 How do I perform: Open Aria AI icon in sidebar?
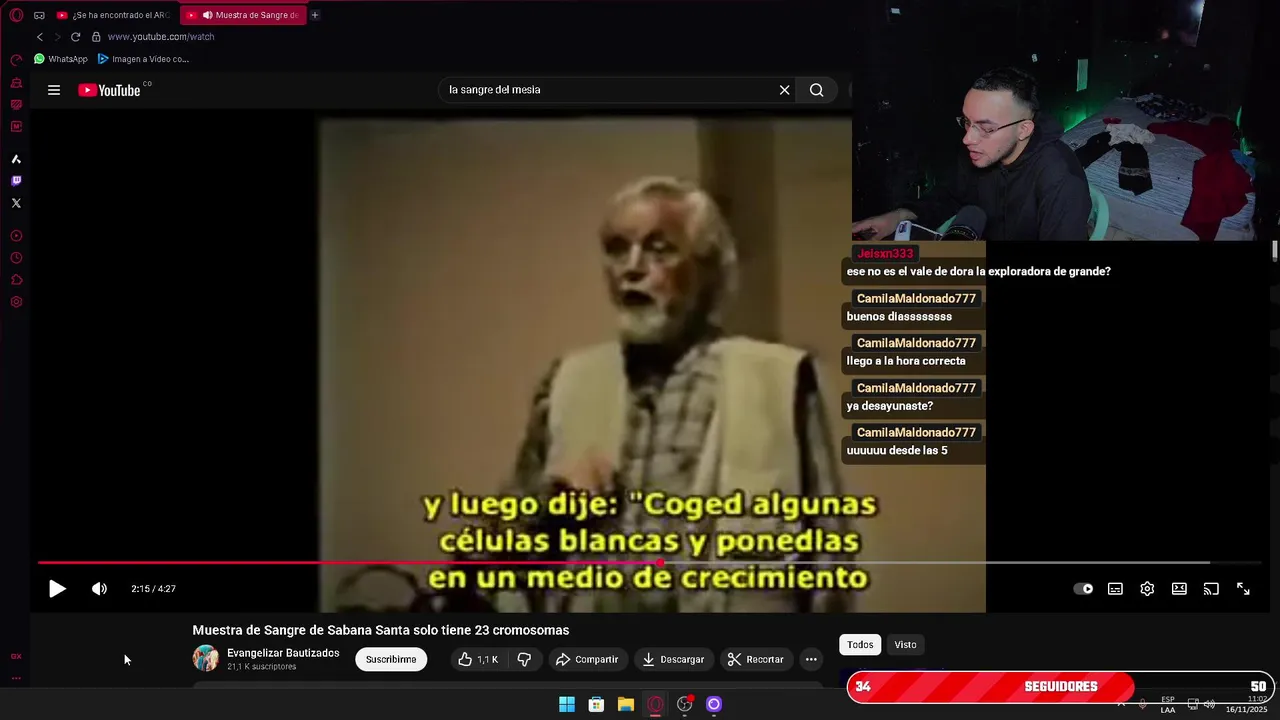[x=16, y=159]
